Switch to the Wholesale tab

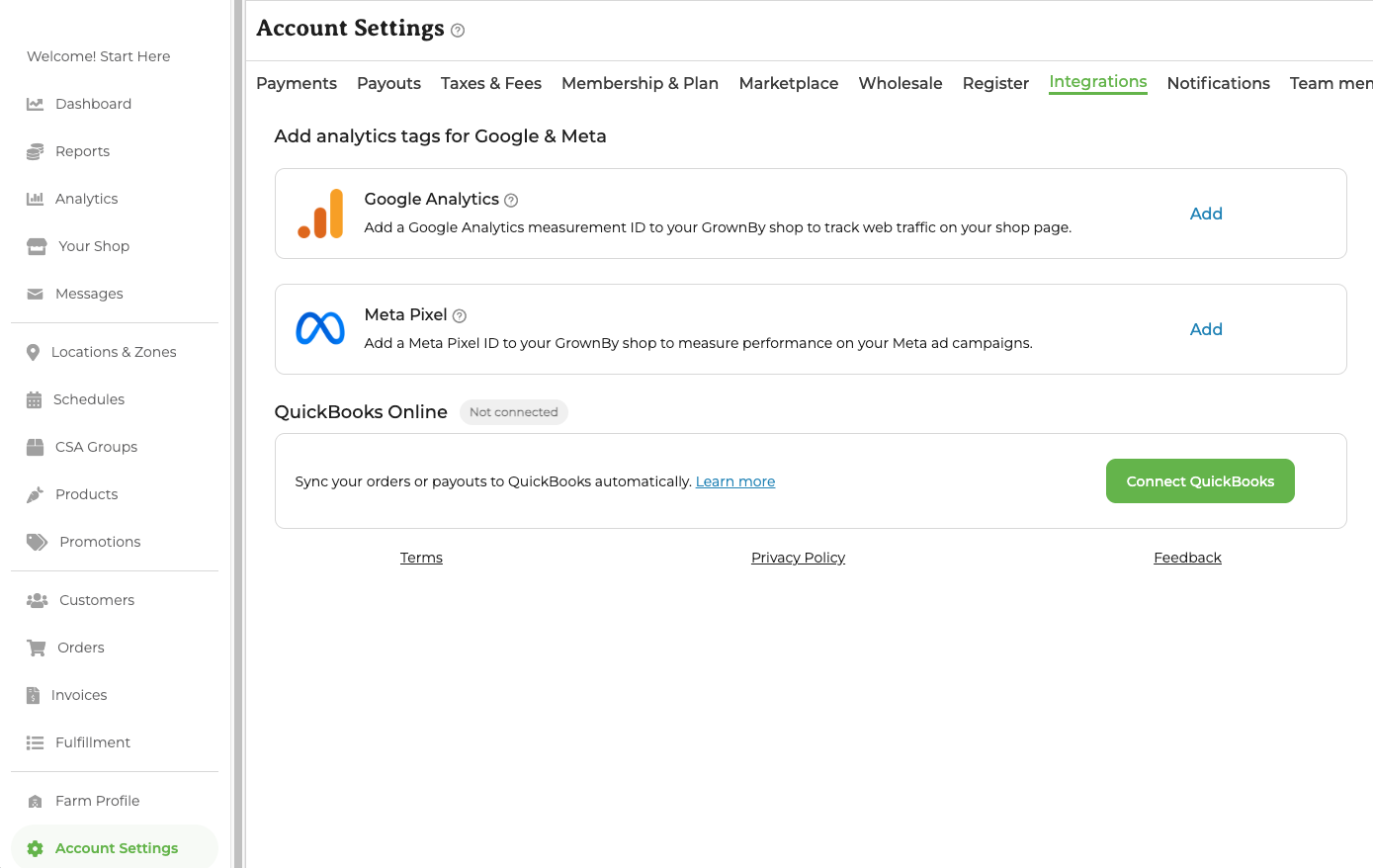coord(901,83)
